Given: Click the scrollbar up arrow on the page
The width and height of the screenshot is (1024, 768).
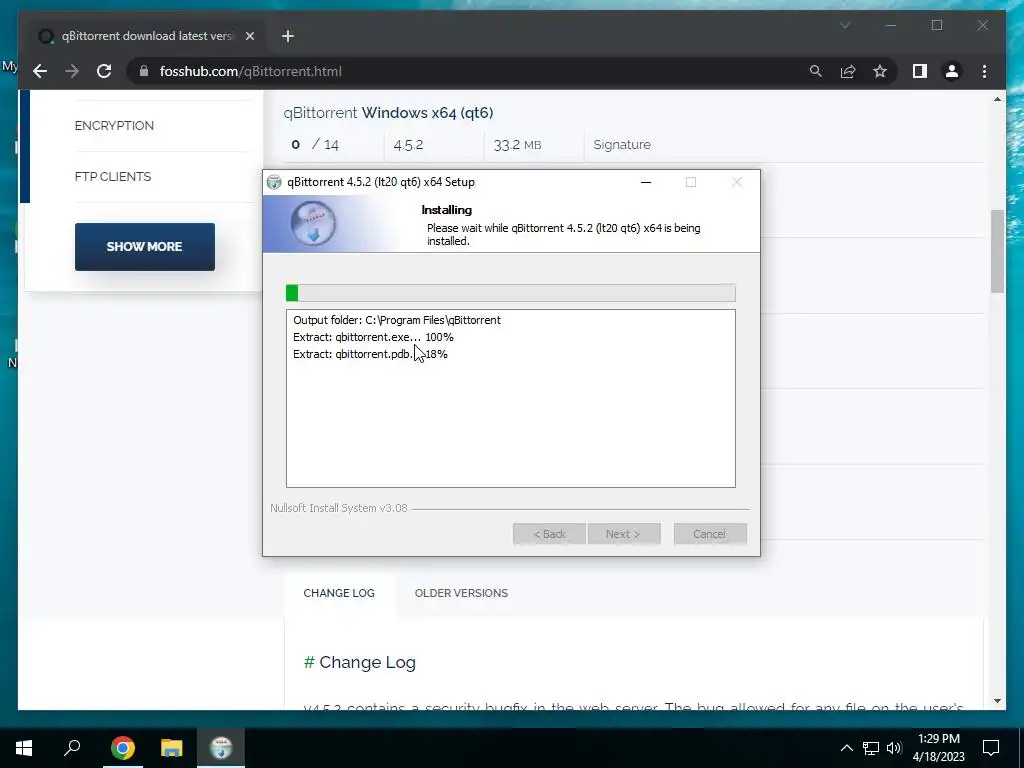Looking at the screenshot, I should tap(997, 99).
